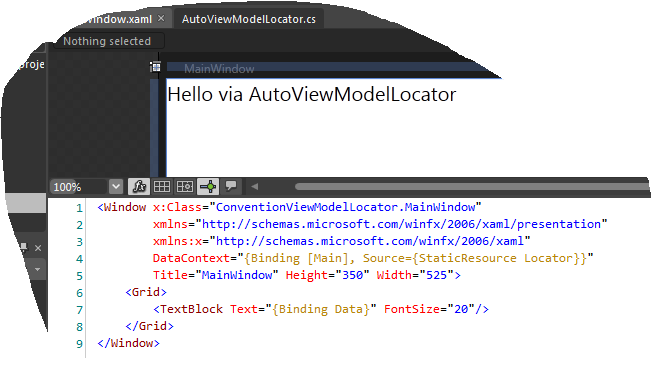Screen dimensions: 652x367
Task: Toggle the snap grid display icon
Action: (162, 187)
